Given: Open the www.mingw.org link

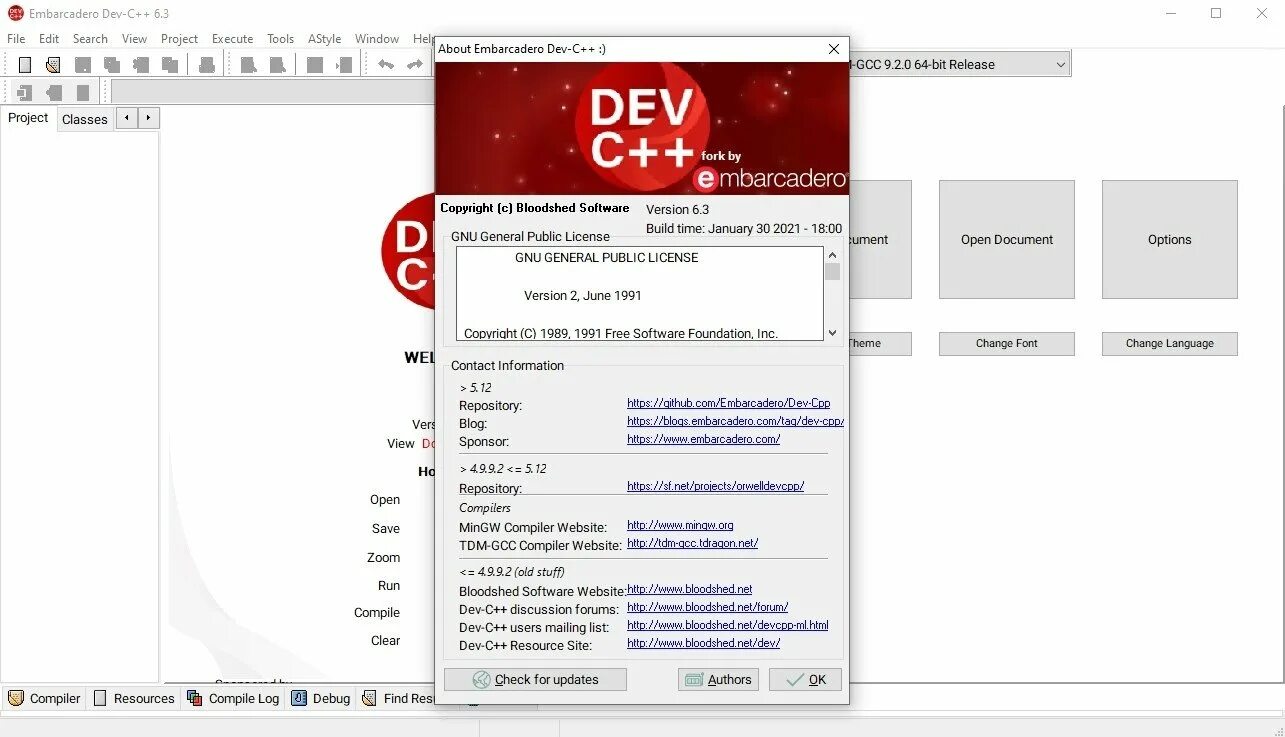Looking at the screenshot, I should click(x=680, y=525).
